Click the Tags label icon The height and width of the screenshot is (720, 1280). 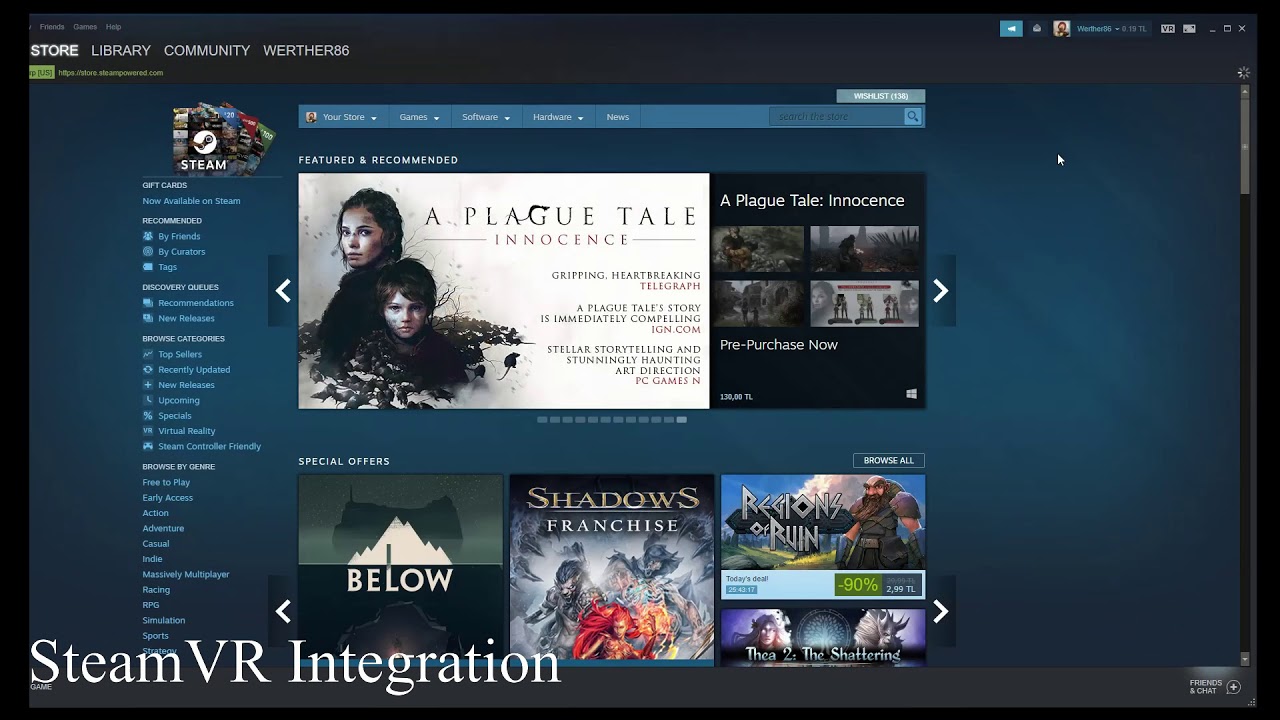click(x=148, y=267)
